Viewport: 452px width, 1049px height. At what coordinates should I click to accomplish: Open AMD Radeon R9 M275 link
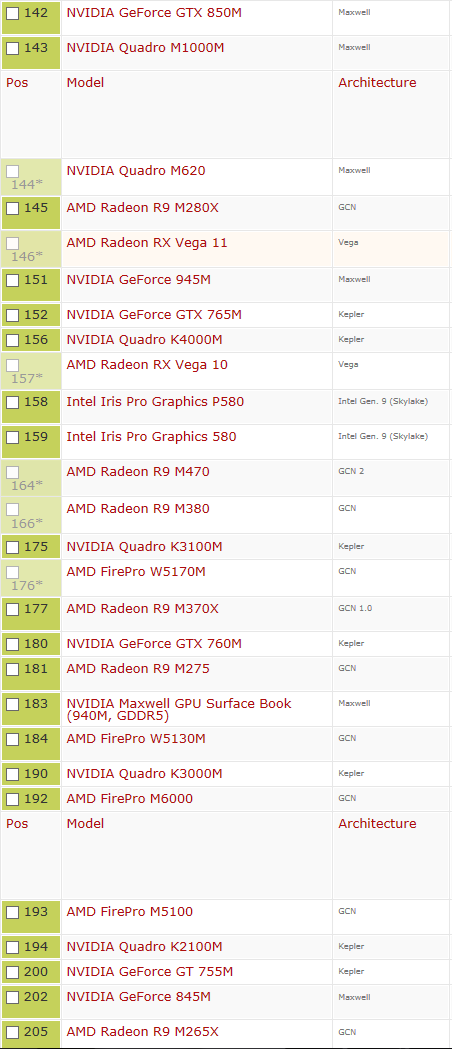coord(138,668)
